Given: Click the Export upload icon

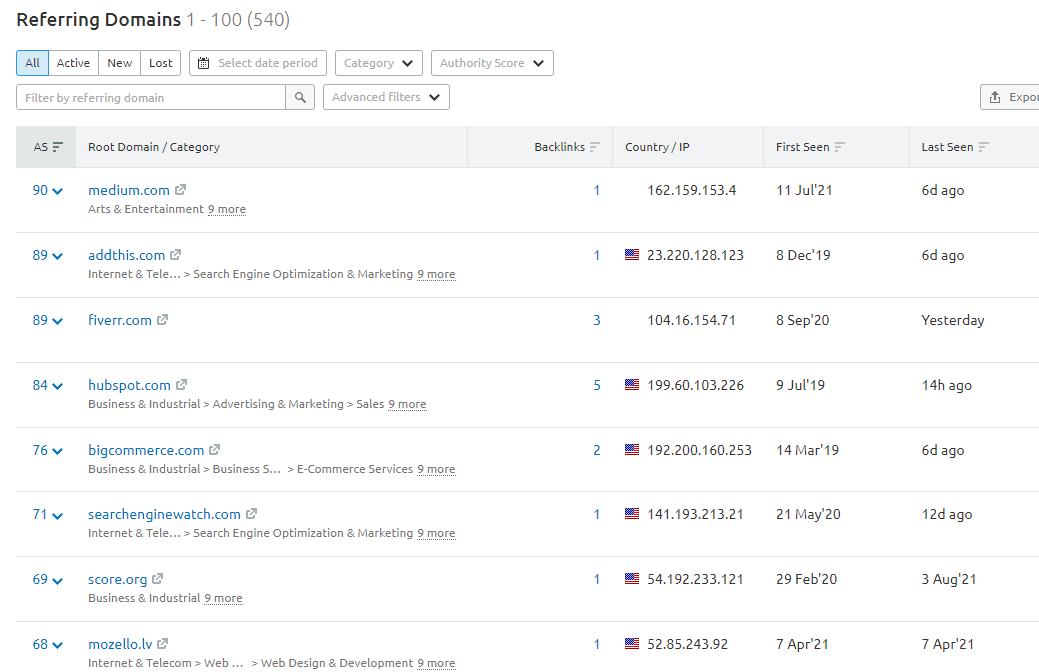Looking at the screenshot, I should 995,97.
